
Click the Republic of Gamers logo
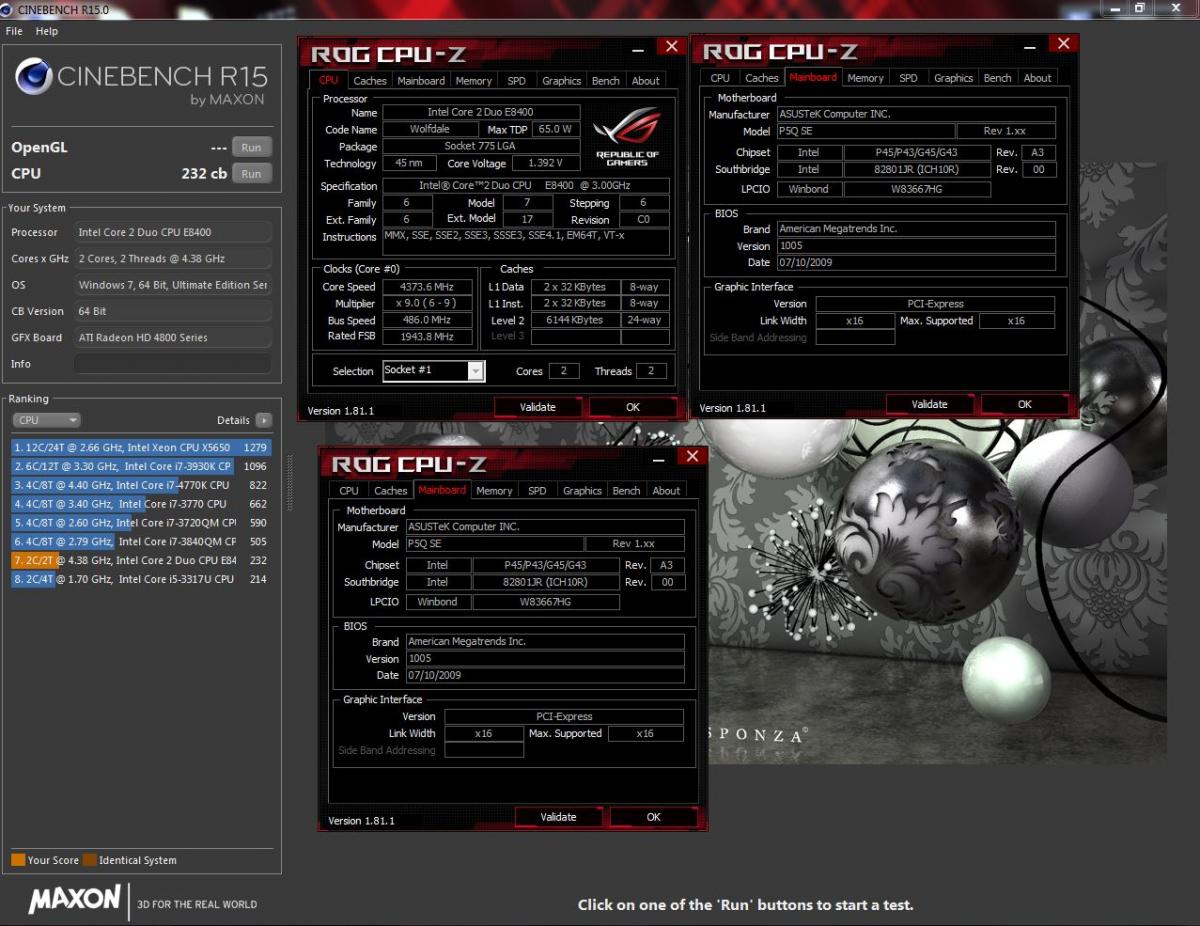click(x=627, y=135)
